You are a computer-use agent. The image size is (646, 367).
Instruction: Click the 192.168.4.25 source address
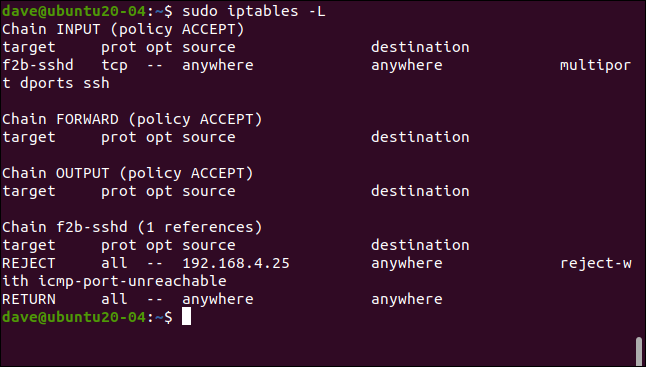(236, 263)
